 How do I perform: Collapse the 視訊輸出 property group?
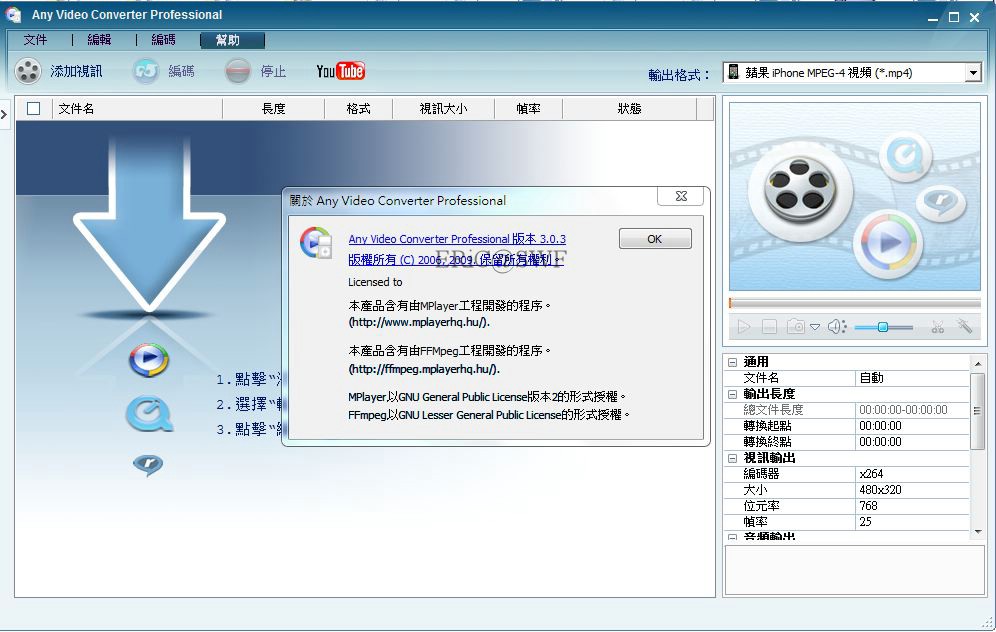[732, 458]
